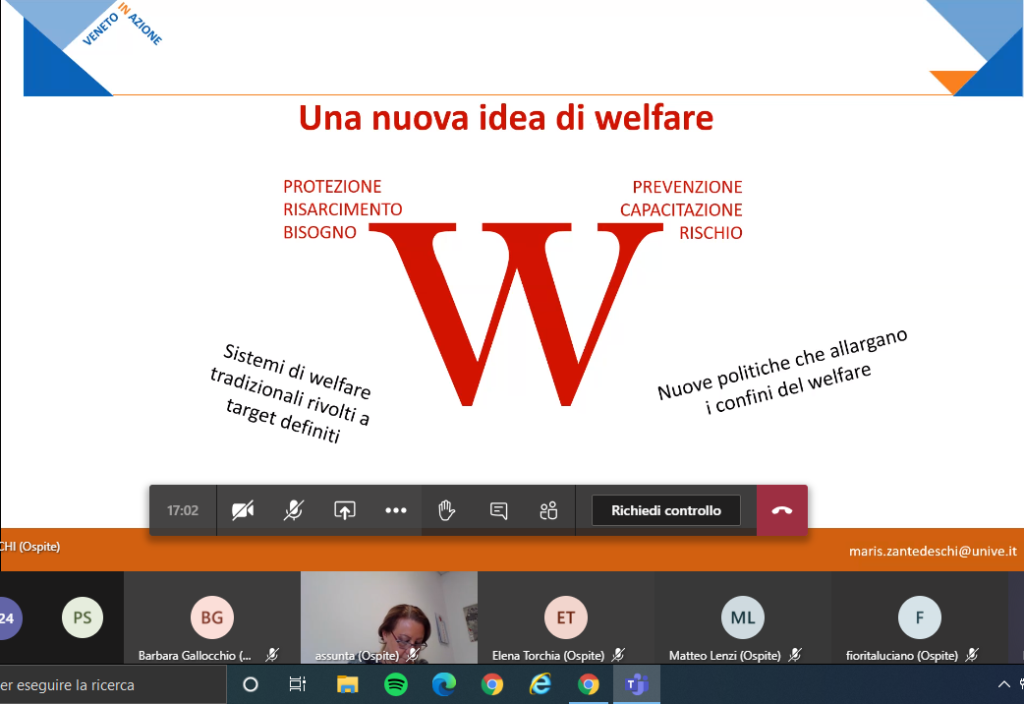Open the share screen tray
The height and width of the screenshot is (704, 1024).
[x=345, y=510]
